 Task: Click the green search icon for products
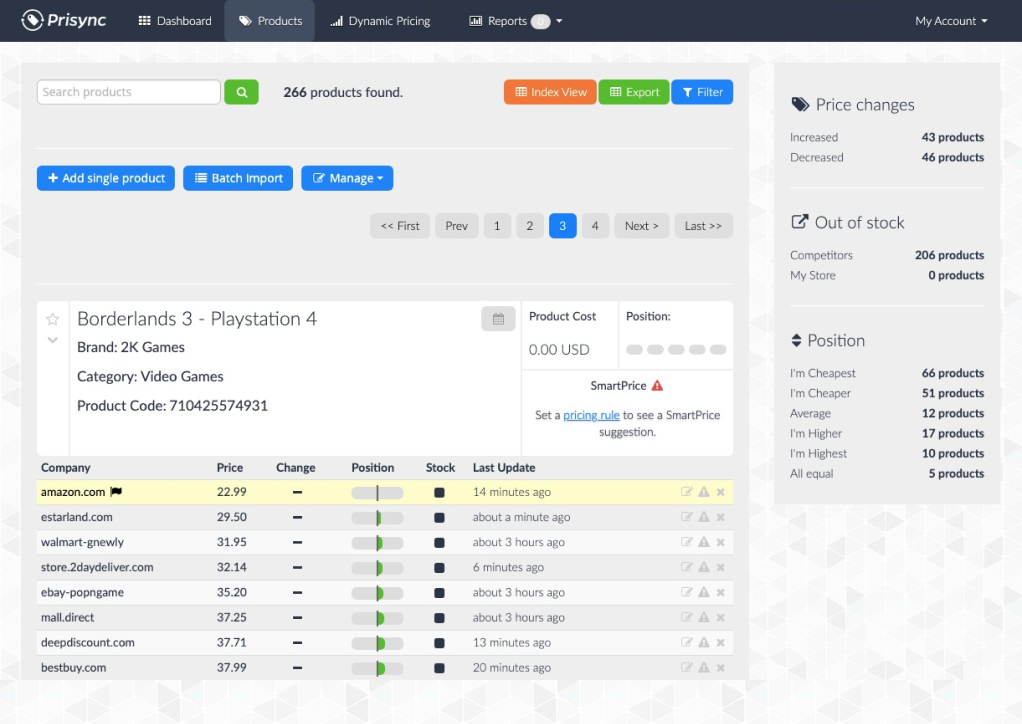coord(241,91)
